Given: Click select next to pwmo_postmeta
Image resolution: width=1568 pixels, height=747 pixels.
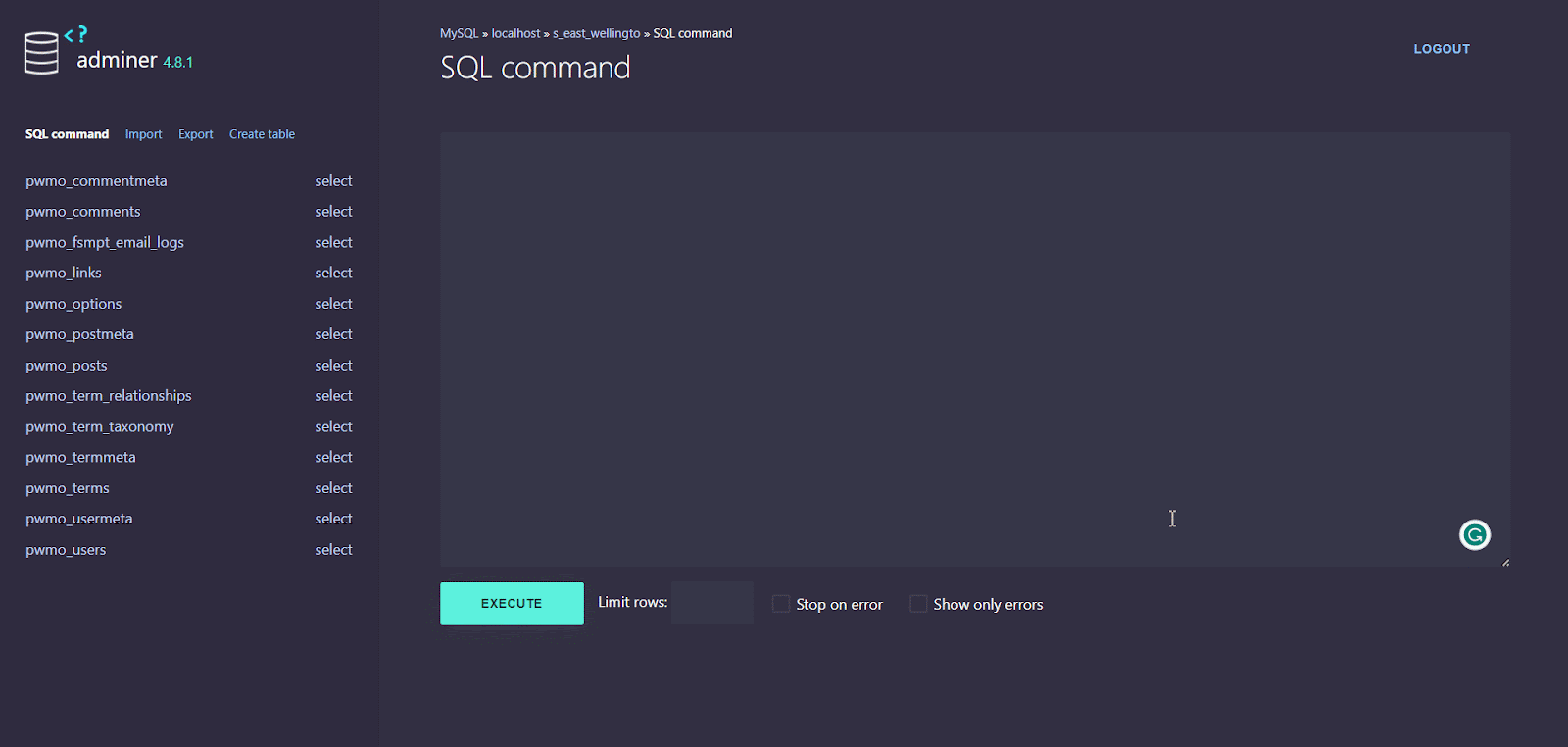Looking at the screenshot, I should (x=333, y=334).
